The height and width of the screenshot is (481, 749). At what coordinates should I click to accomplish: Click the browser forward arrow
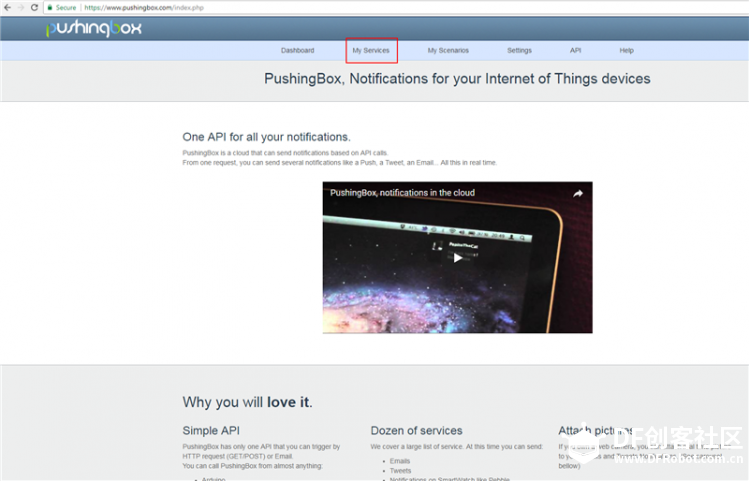point(21,7)
